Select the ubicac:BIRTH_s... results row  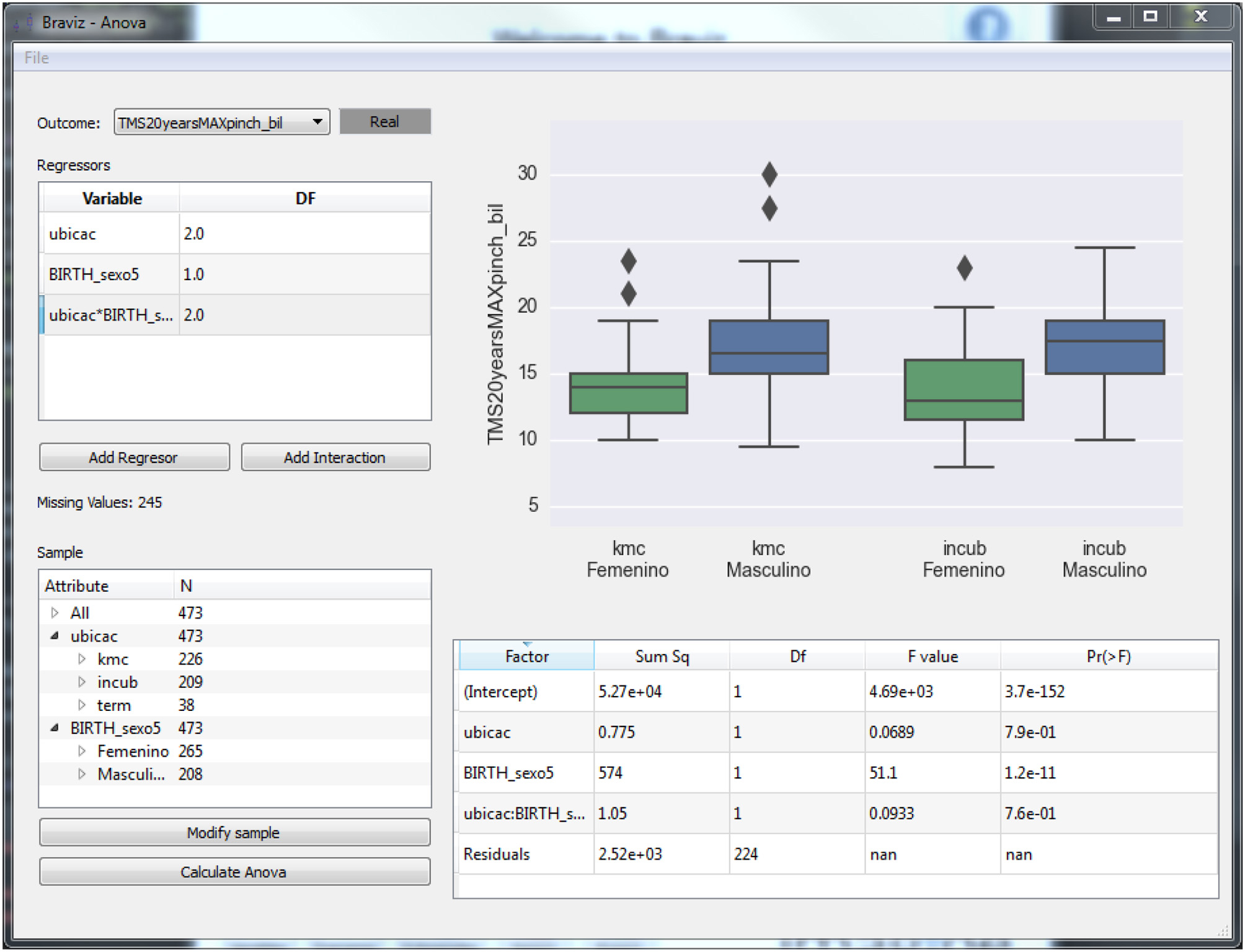pyautogui.click(x=838, y=813)
